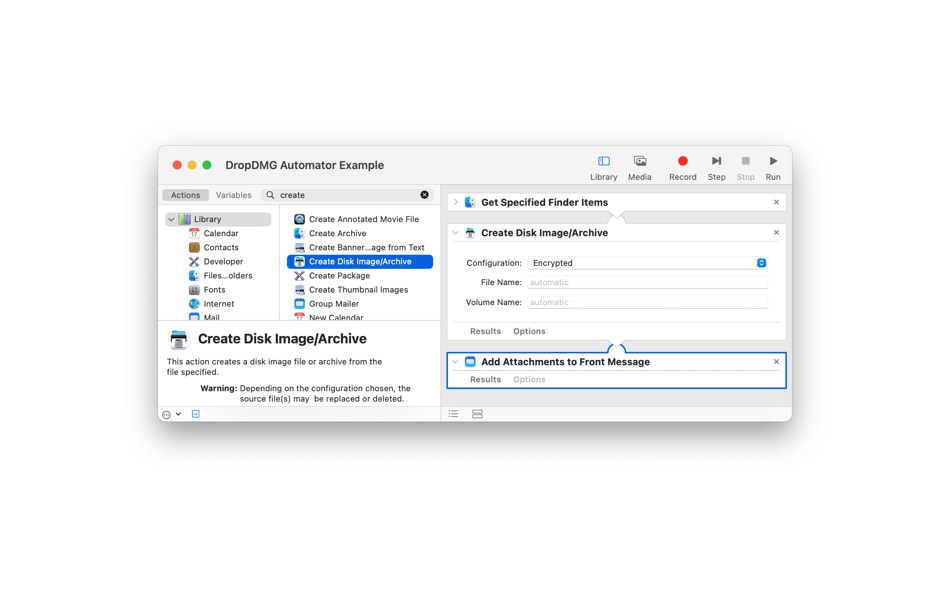Select the Files...olders category

click(x=228, y=275)
